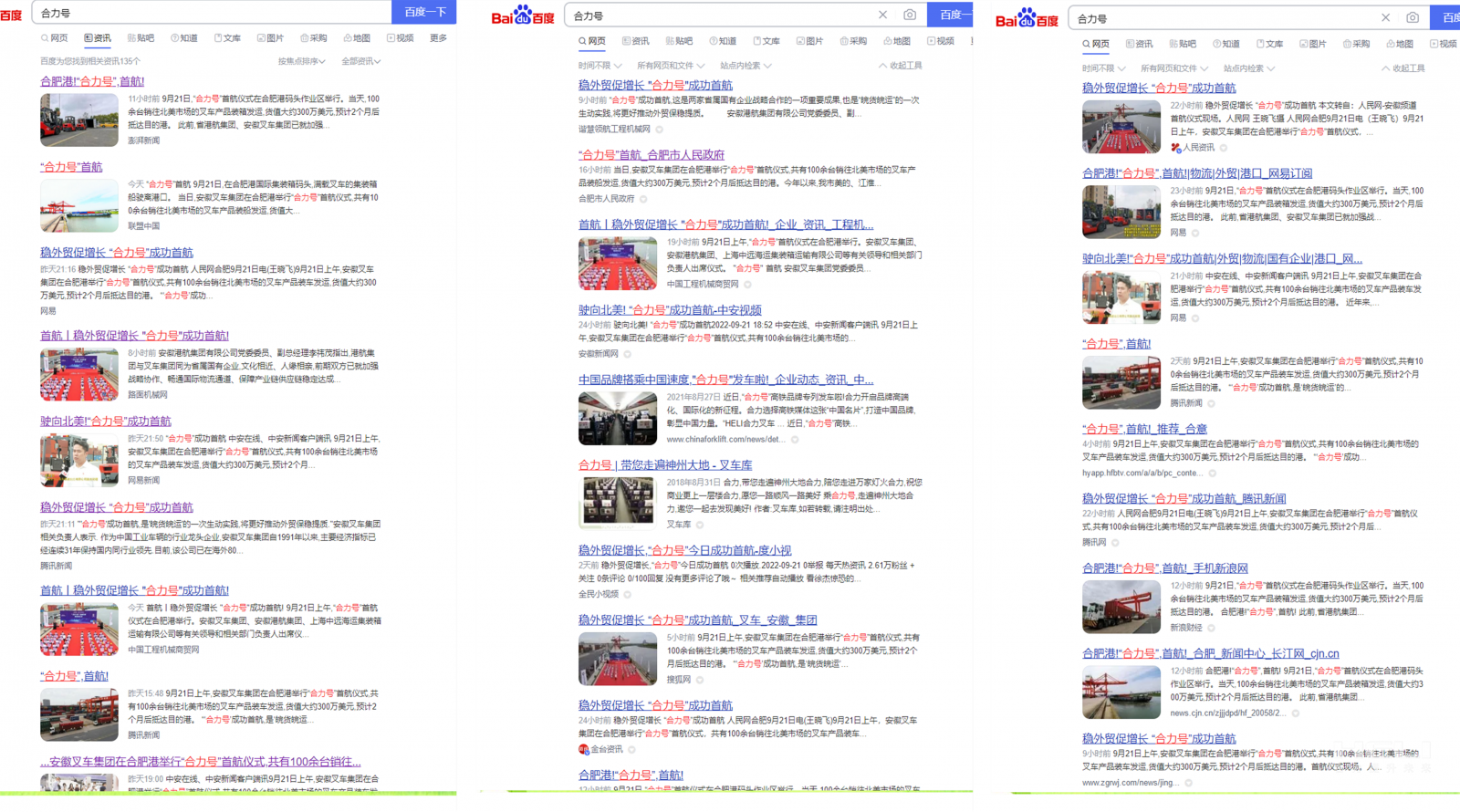Switch to 资讯 tab in middle screenshot
Screen dimensions: 1460x812
[x=635, y=41]
